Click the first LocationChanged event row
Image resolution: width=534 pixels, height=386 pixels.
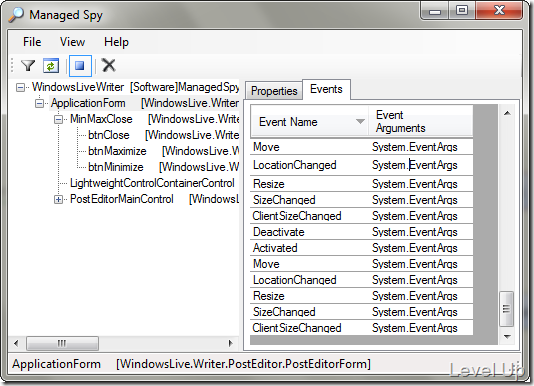(361, 165)
